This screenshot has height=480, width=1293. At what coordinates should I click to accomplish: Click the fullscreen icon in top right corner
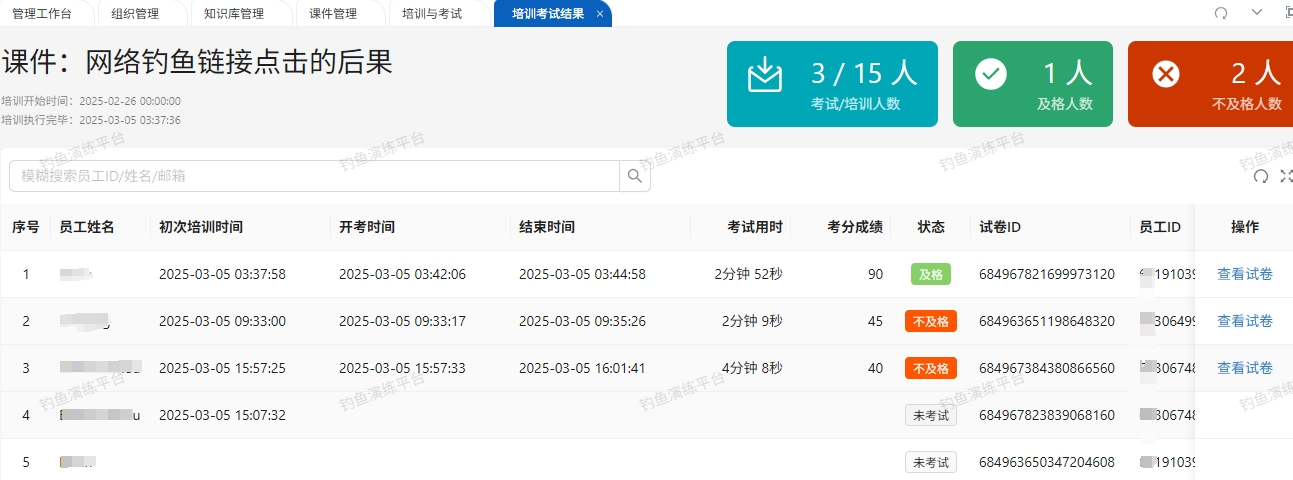point(1287,13)
